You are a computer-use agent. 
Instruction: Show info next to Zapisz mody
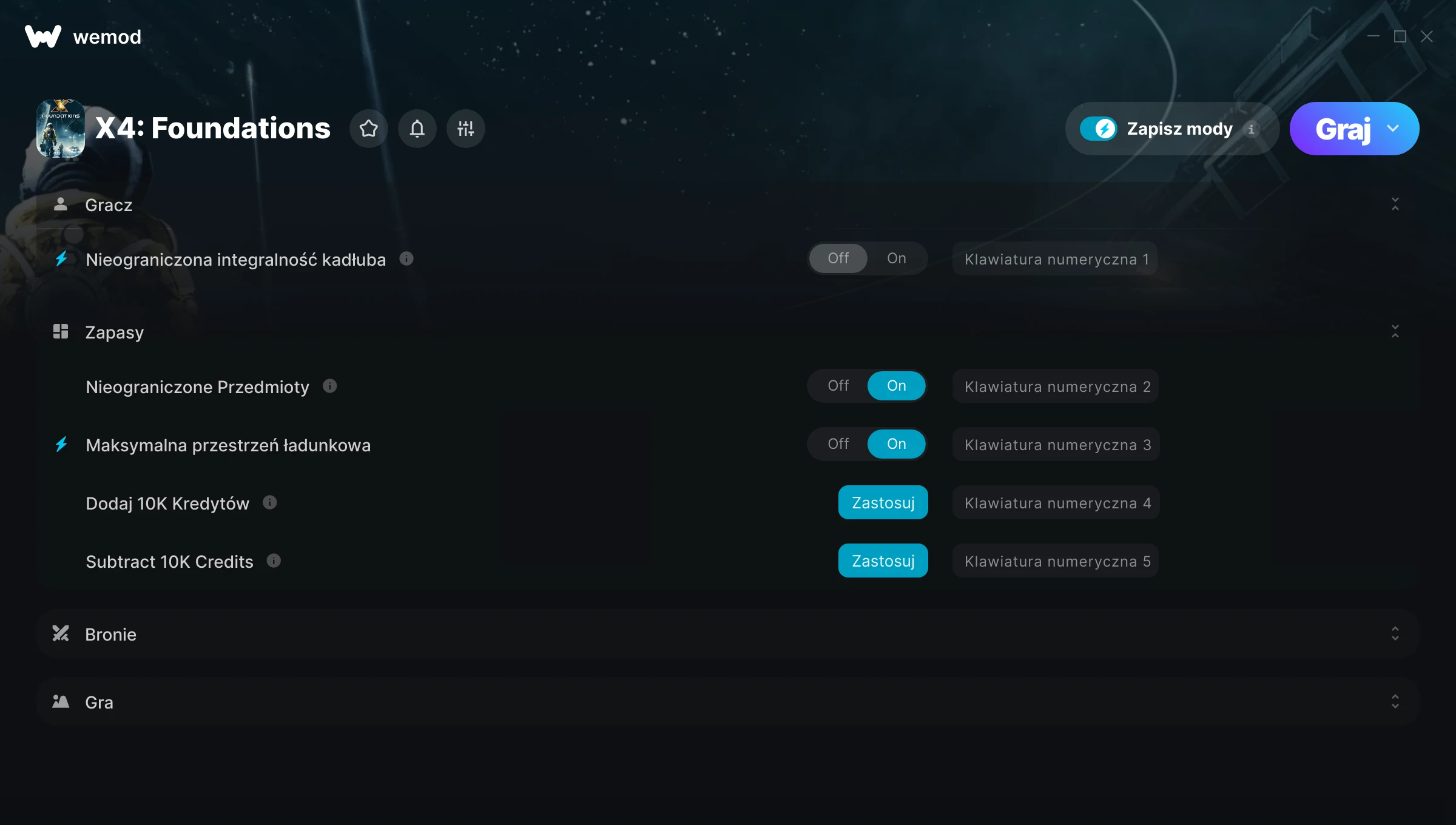click(1251, 129)
